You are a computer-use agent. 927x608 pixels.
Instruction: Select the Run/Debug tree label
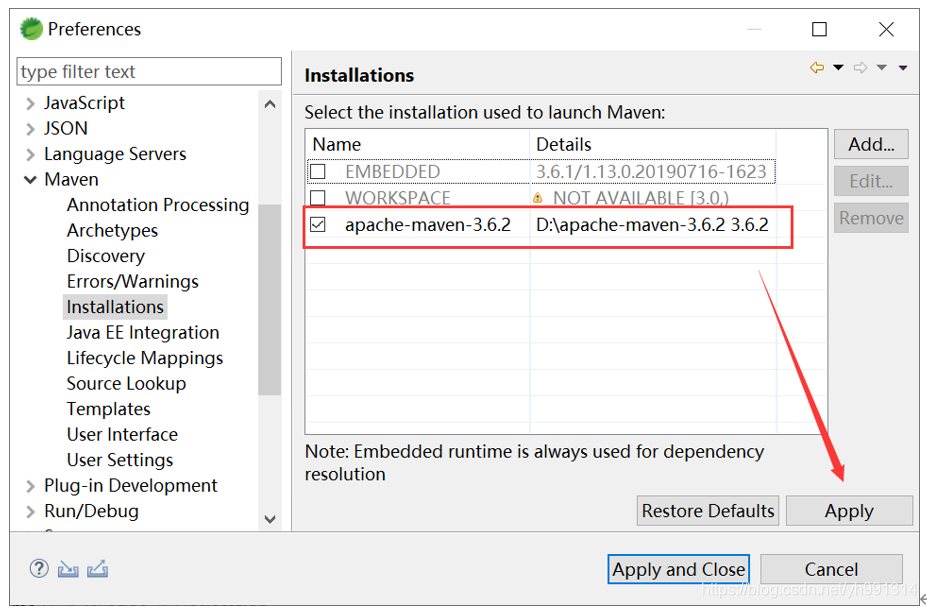pos(91,510)
